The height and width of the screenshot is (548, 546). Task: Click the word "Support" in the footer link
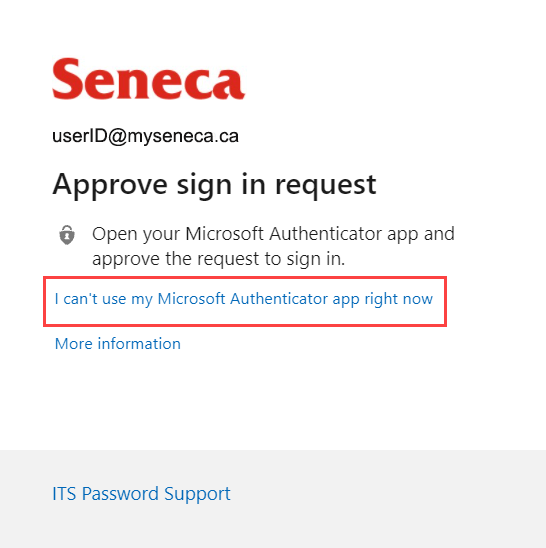[x=197, y=494]
